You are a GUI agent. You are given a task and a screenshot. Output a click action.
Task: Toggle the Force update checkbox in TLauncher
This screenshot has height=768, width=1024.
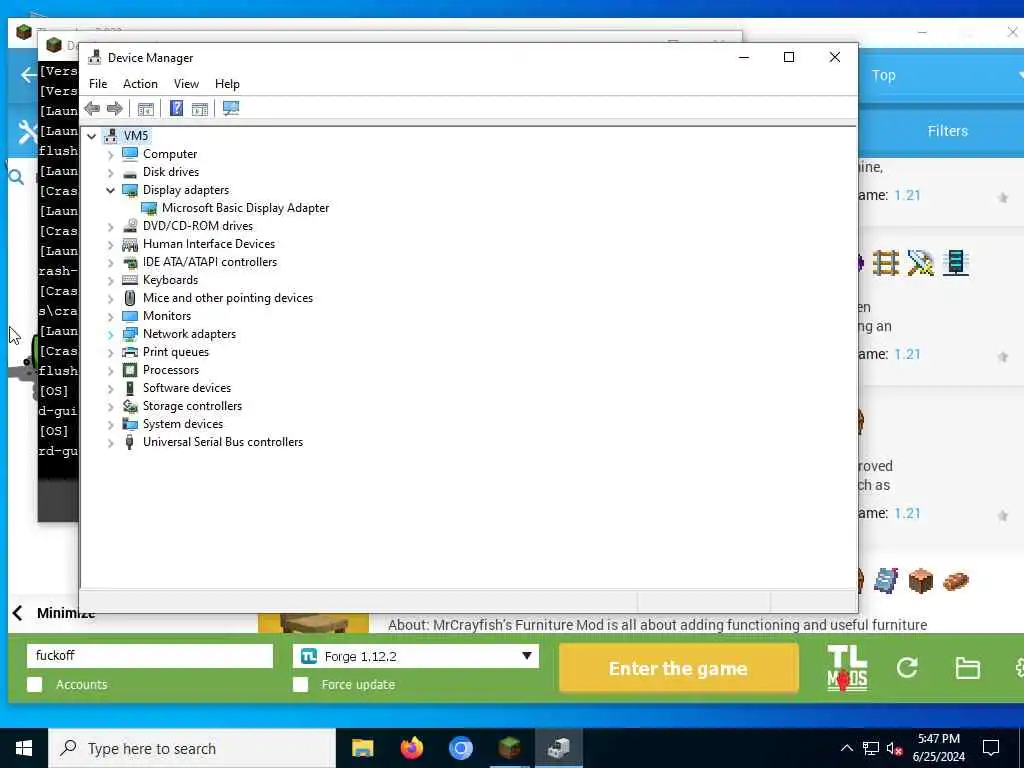coord(300,684)
